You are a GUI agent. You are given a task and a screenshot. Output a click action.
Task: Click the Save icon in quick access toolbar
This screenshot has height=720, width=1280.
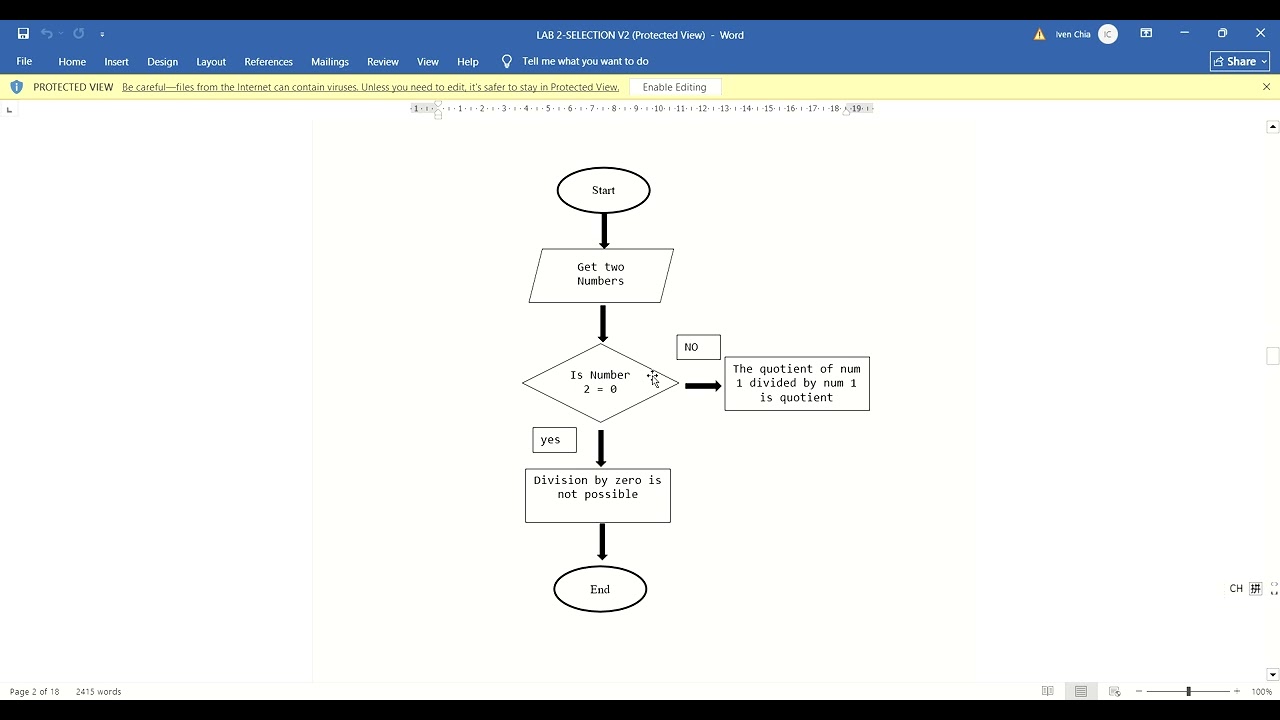coord(23,34)
